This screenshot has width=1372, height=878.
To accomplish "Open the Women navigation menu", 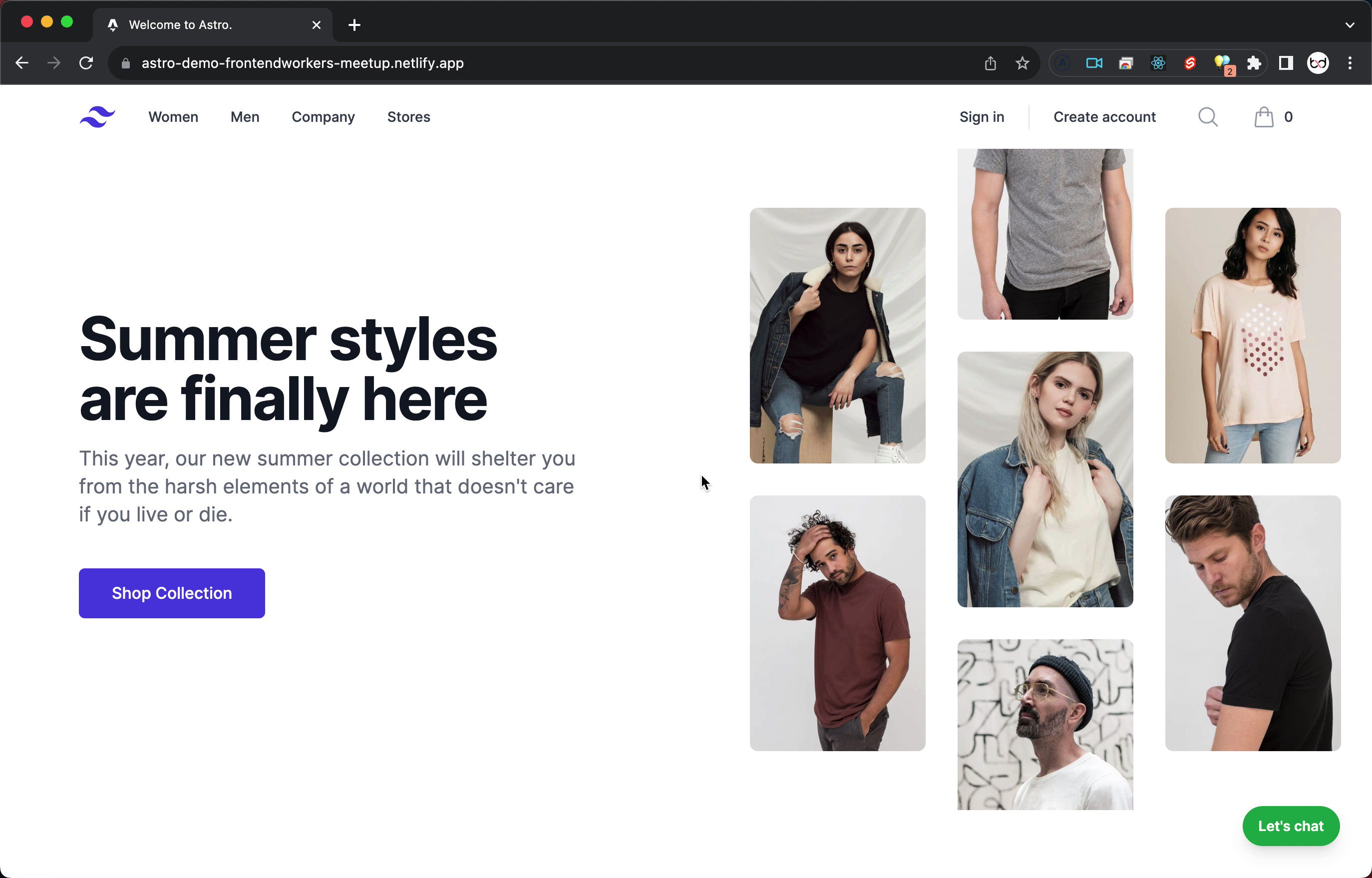I will pos(173,117).
